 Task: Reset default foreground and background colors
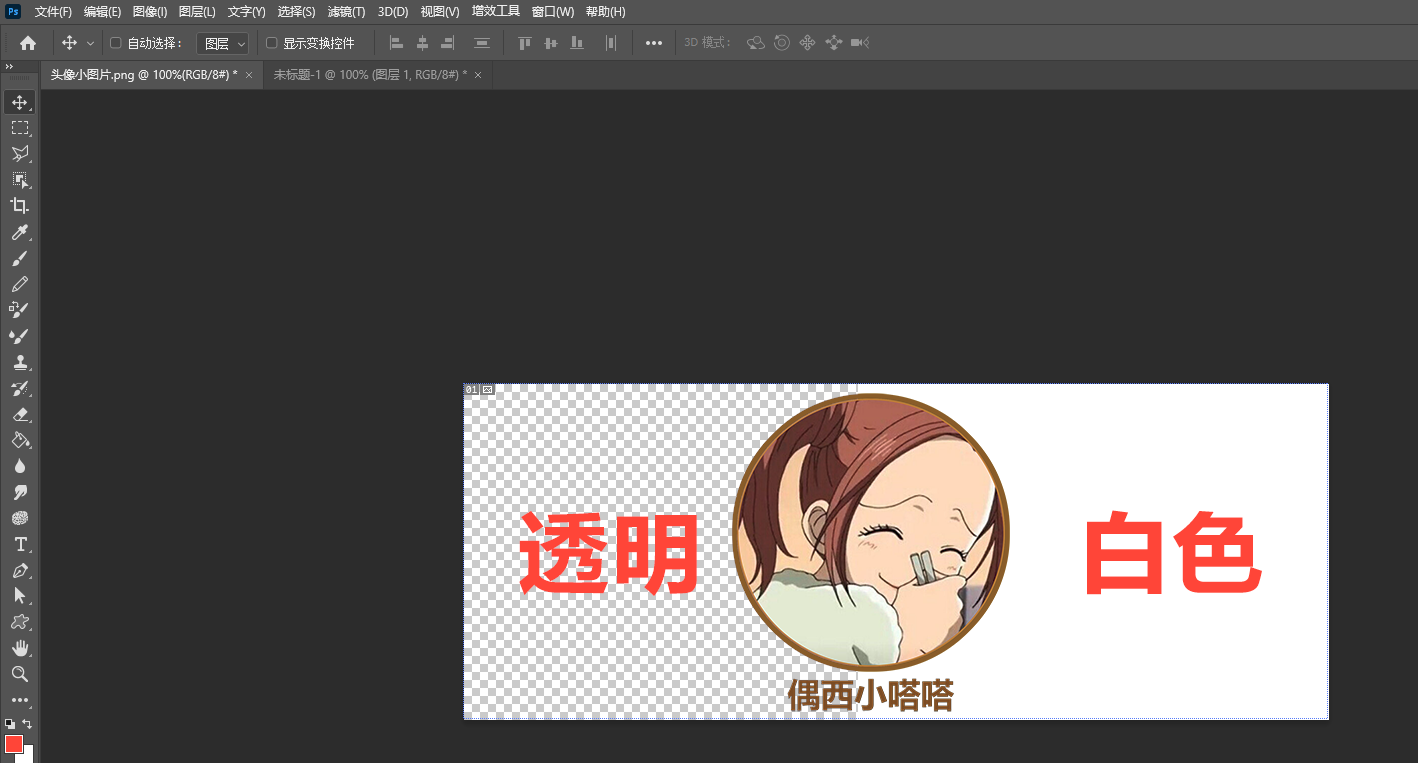9,724
